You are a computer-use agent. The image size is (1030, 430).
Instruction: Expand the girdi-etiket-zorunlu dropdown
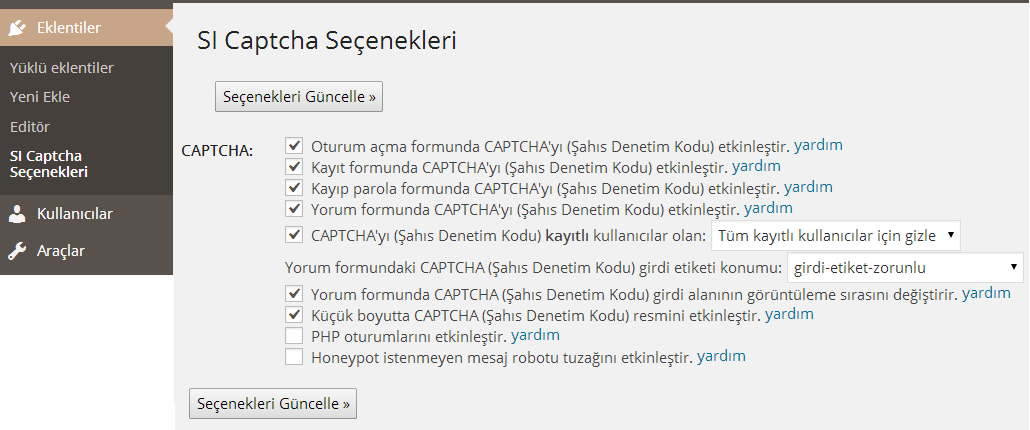pyautogui.click(x=906, y=268)
